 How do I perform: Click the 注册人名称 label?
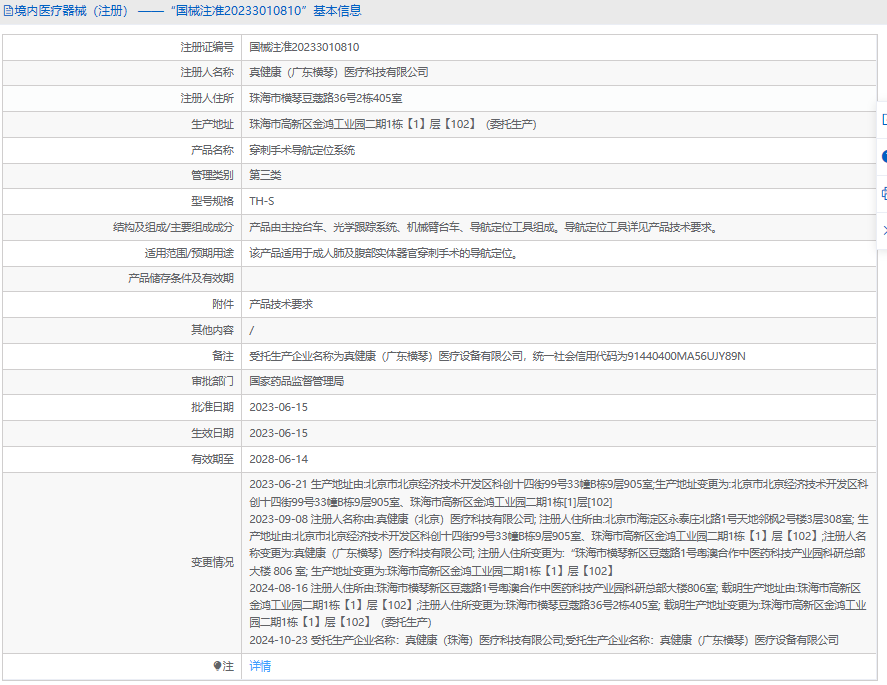[x=206, y=72]
